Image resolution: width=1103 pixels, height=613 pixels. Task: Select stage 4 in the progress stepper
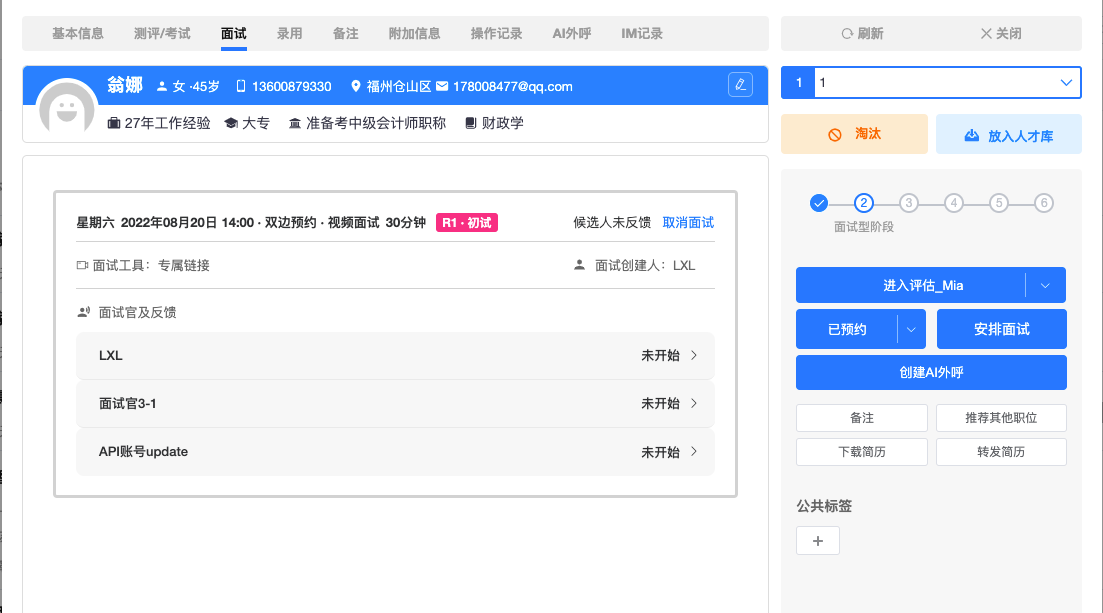click(953, 203)
